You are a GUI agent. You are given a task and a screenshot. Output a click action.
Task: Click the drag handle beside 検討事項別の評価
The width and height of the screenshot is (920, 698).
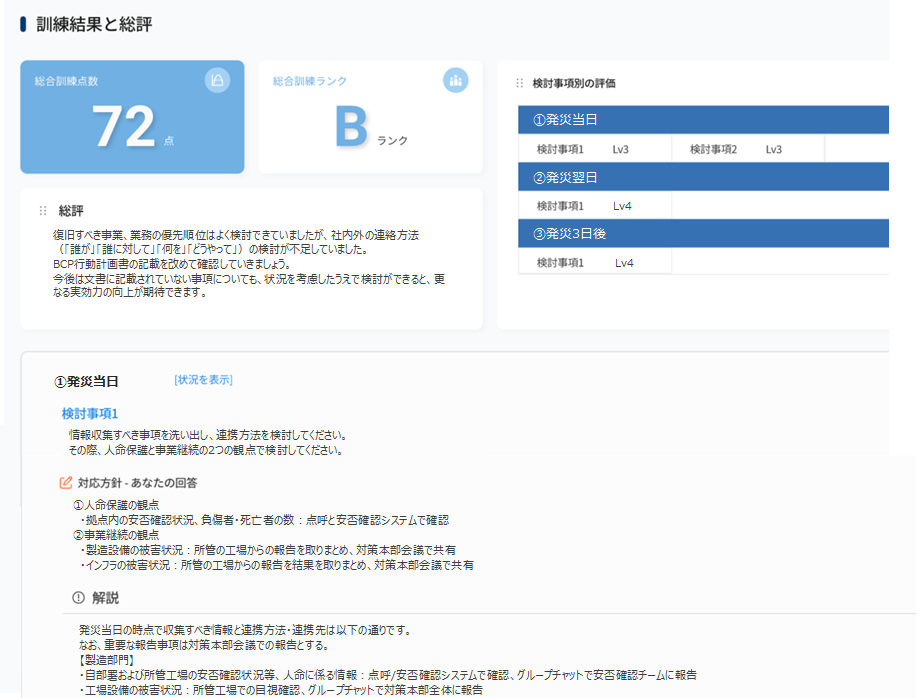[519, 83]
